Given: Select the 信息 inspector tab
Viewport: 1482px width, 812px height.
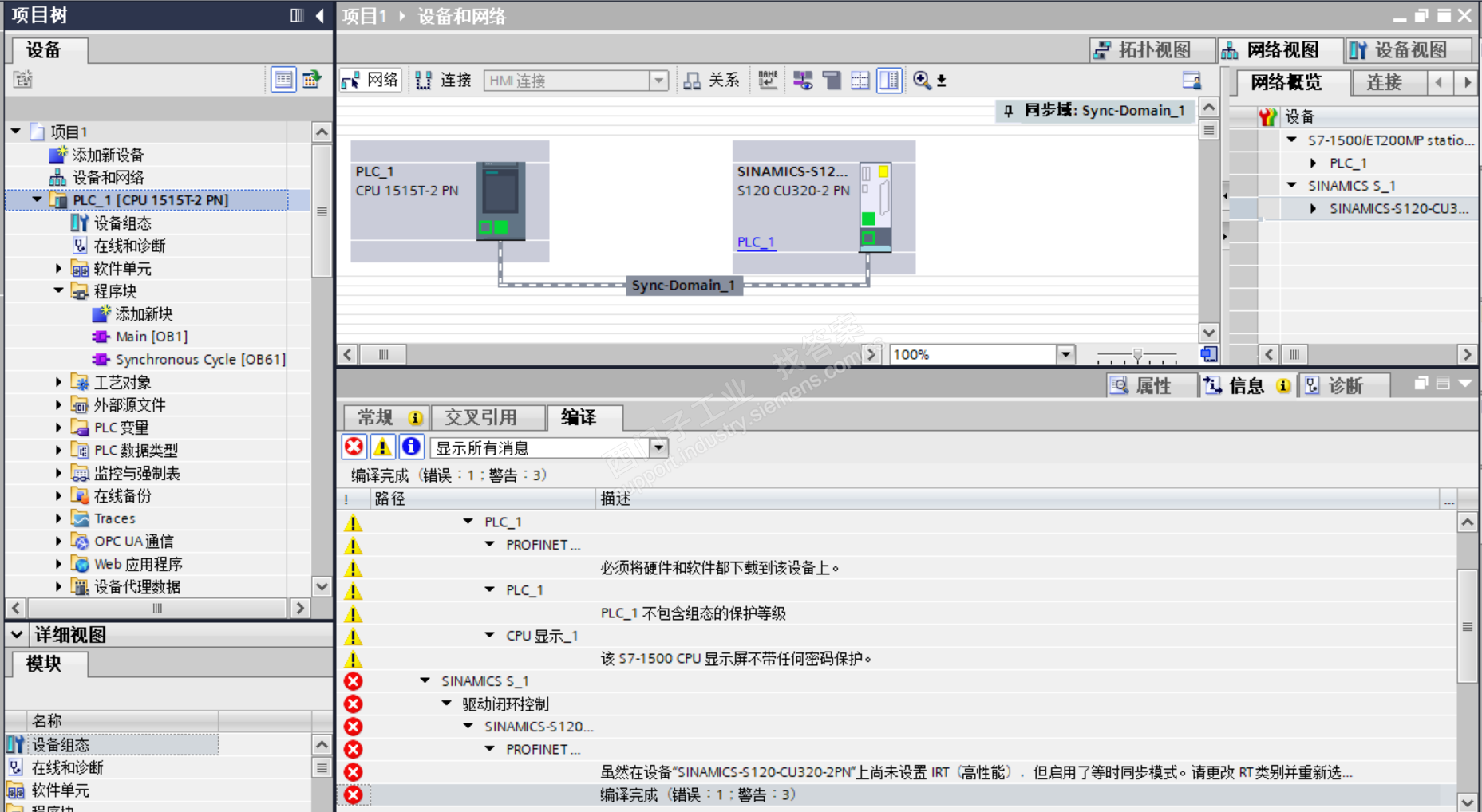Looking at the screenshot, I should [x=1247, y=386].
